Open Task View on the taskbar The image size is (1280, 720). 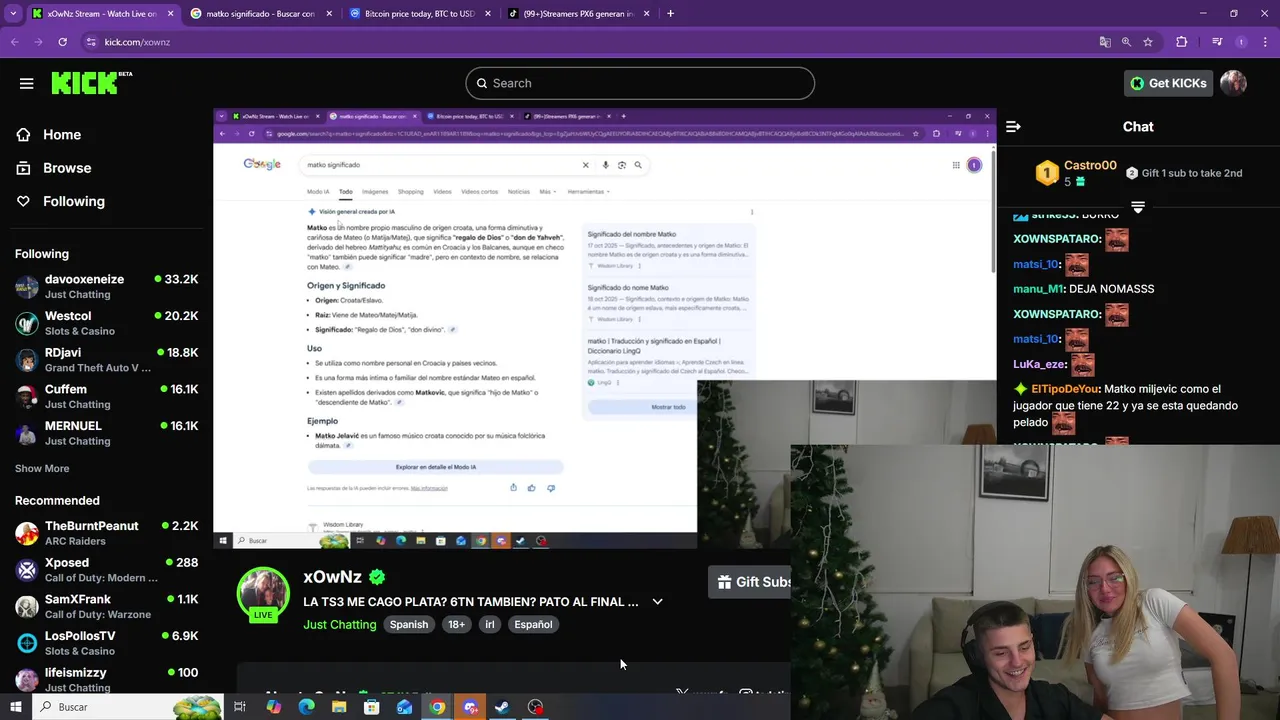(240, 707)
